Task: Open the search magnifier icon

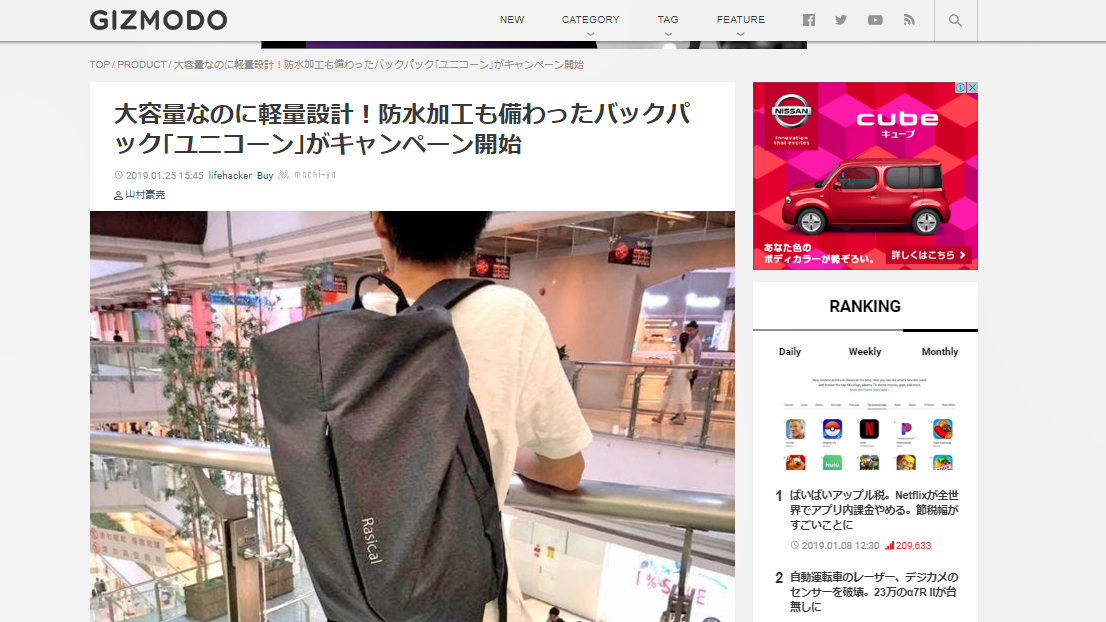Action: tap(955, 19)
